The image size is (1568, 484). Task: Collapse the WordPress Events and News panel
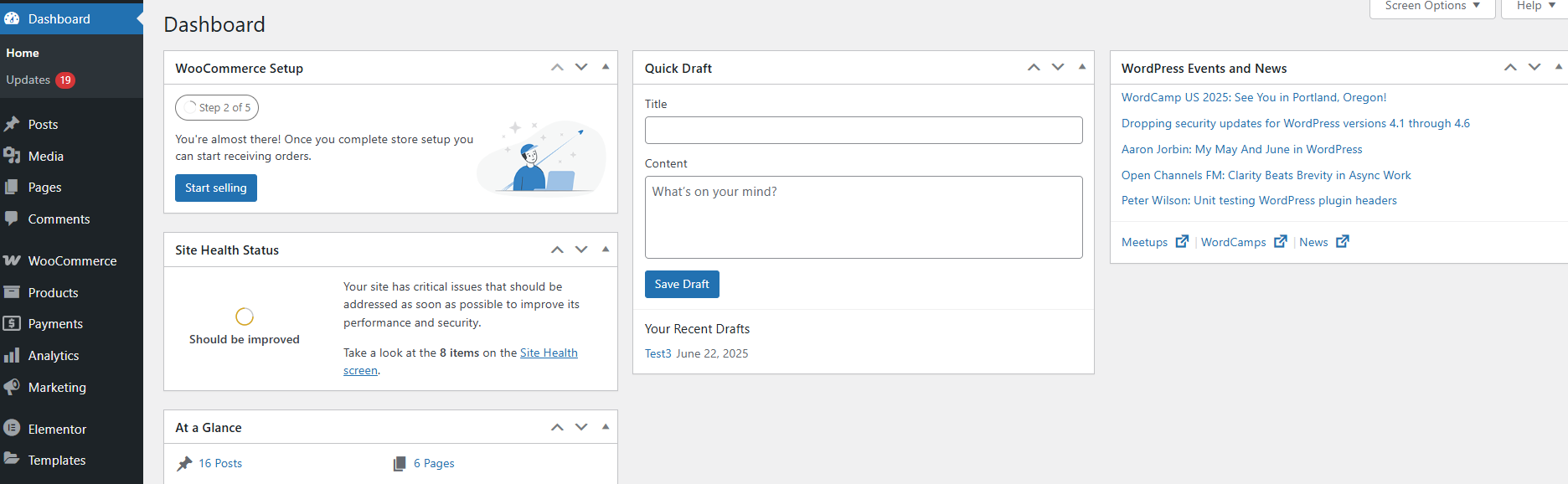[1559, 67]
